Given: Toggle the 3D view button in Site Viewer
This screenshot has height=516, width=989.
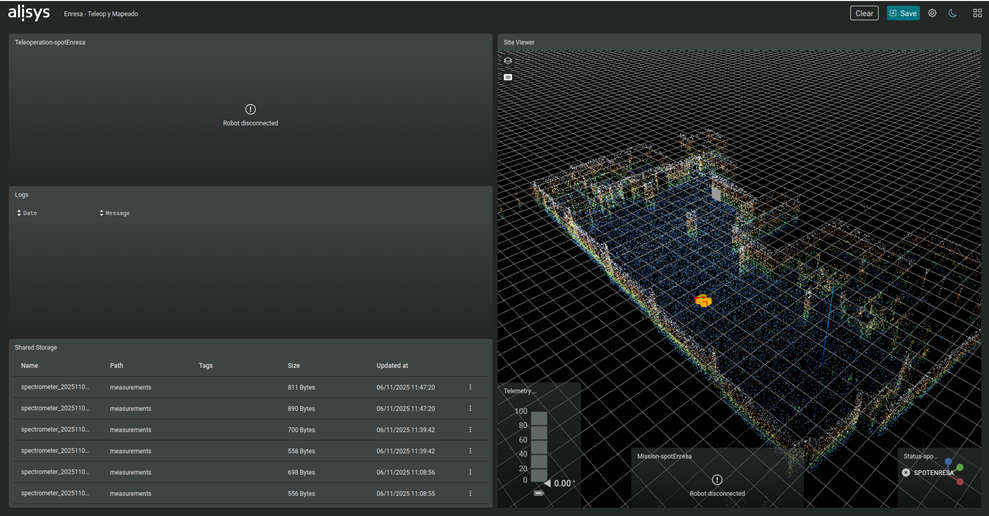Looking at the screenshot, I should [508, 77].
